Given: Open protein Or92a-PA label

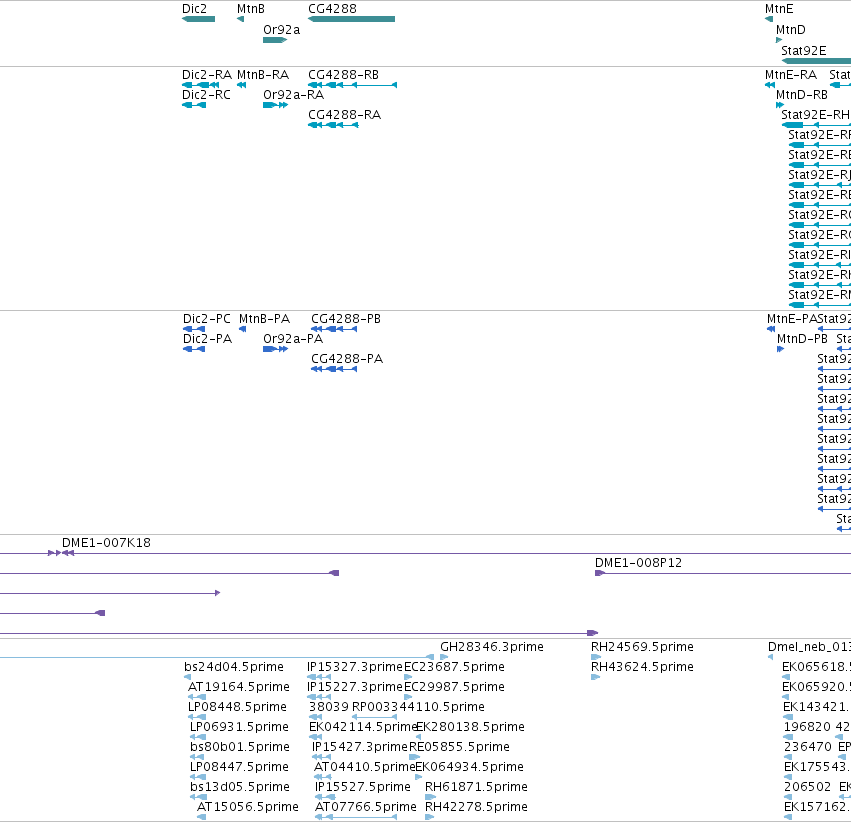Looking at the screenshot, I should tap(293, 339).
